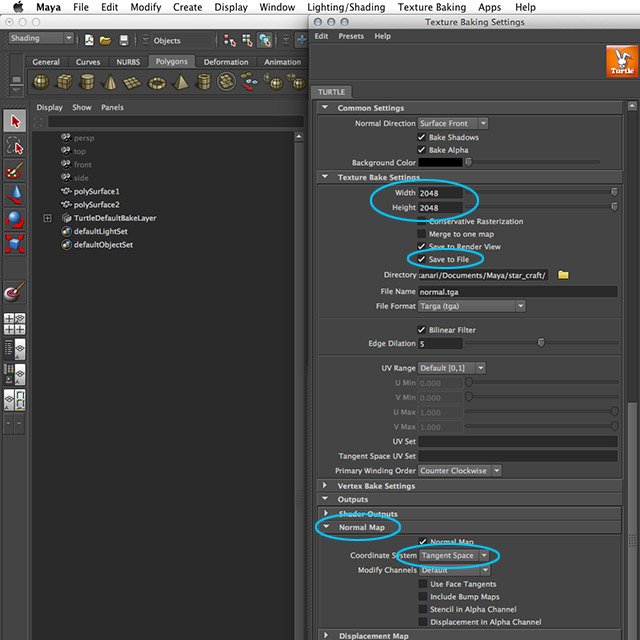Click the Width value field 2048

[440, 193]
